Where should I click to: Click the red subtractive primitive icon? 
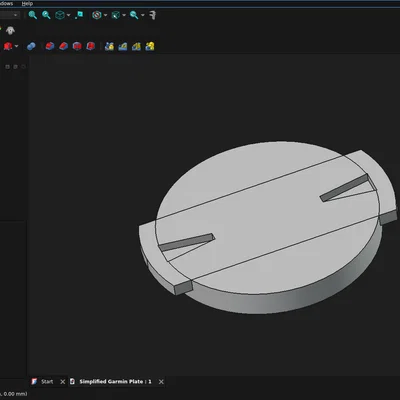8,46
